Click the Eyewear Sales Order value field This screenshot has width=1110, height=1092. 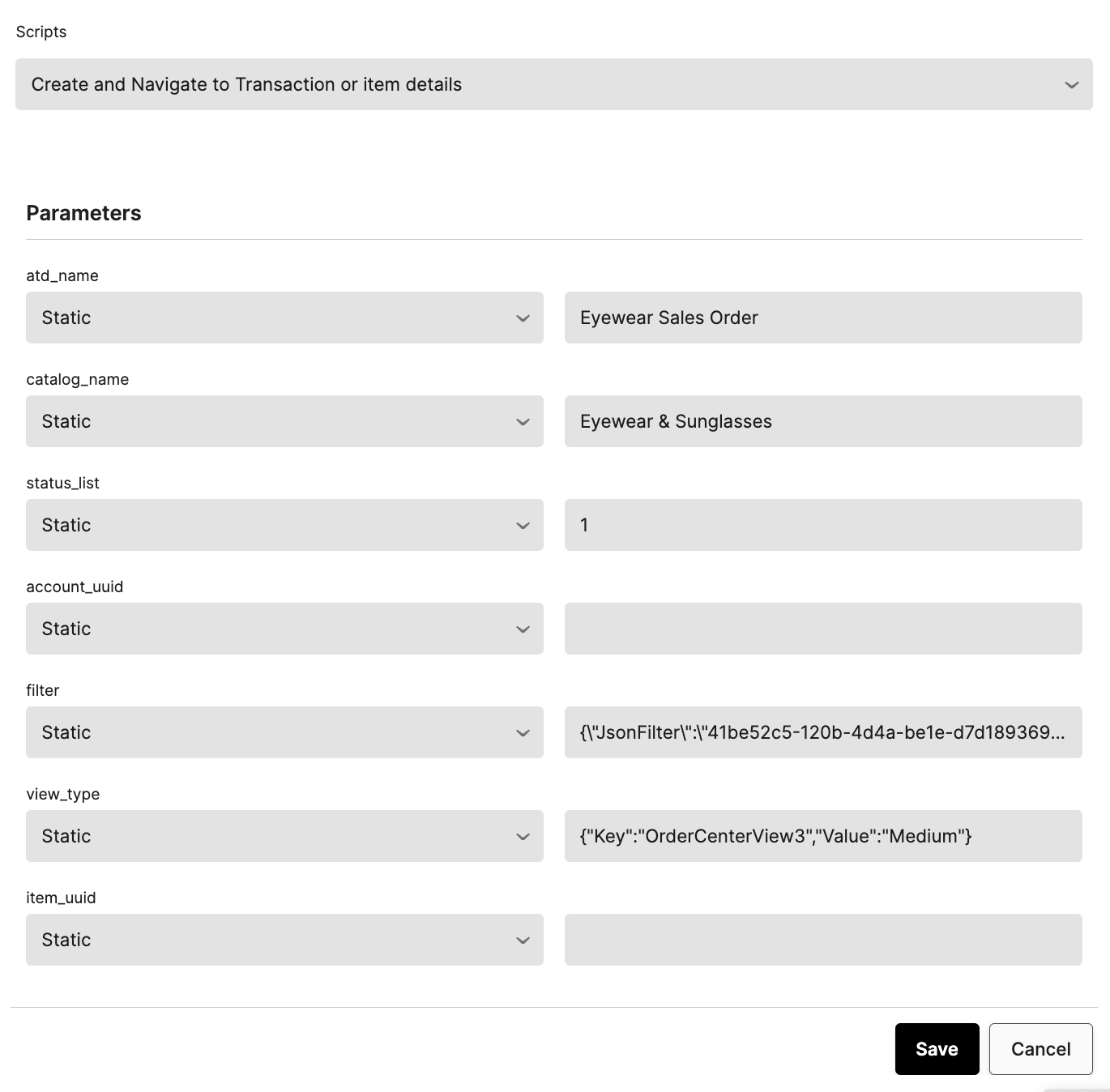[x=823, y=318]
